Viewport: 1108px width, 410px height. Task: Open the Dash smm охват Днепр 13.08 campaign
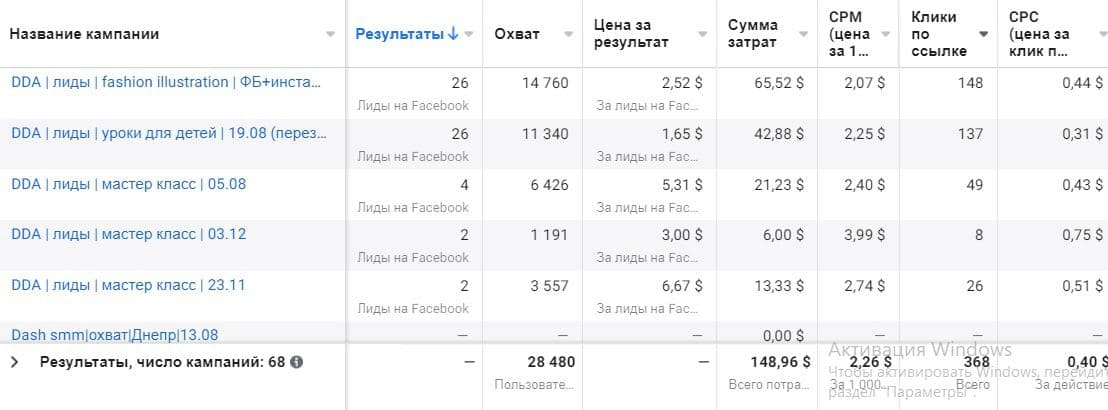114,334
